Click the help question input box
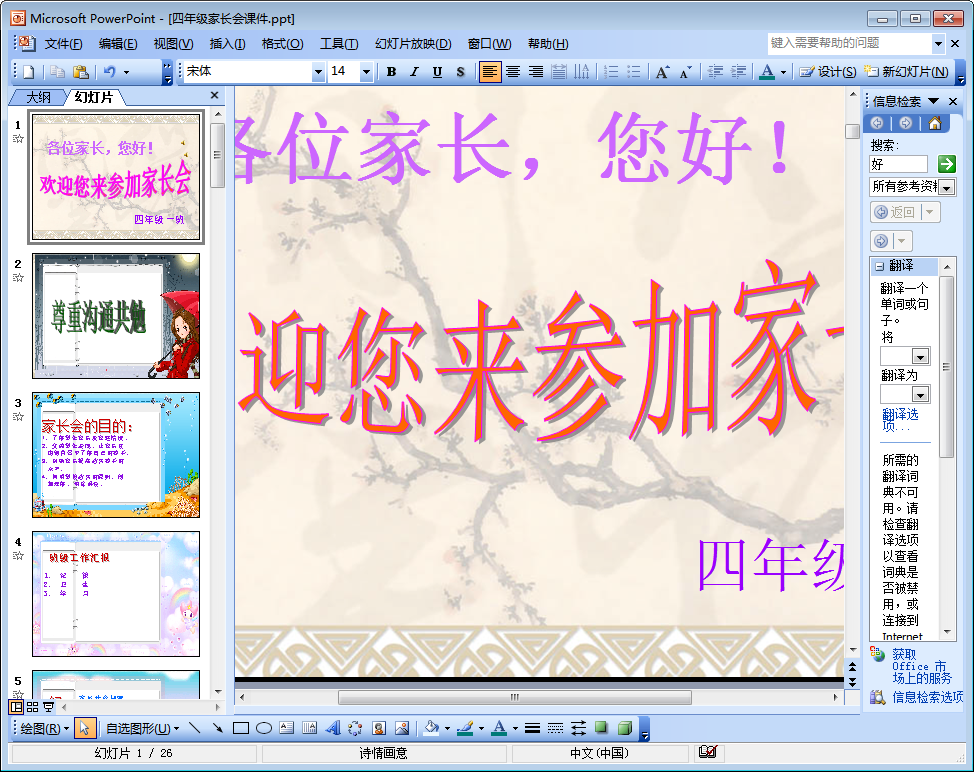 click(850, 43)
